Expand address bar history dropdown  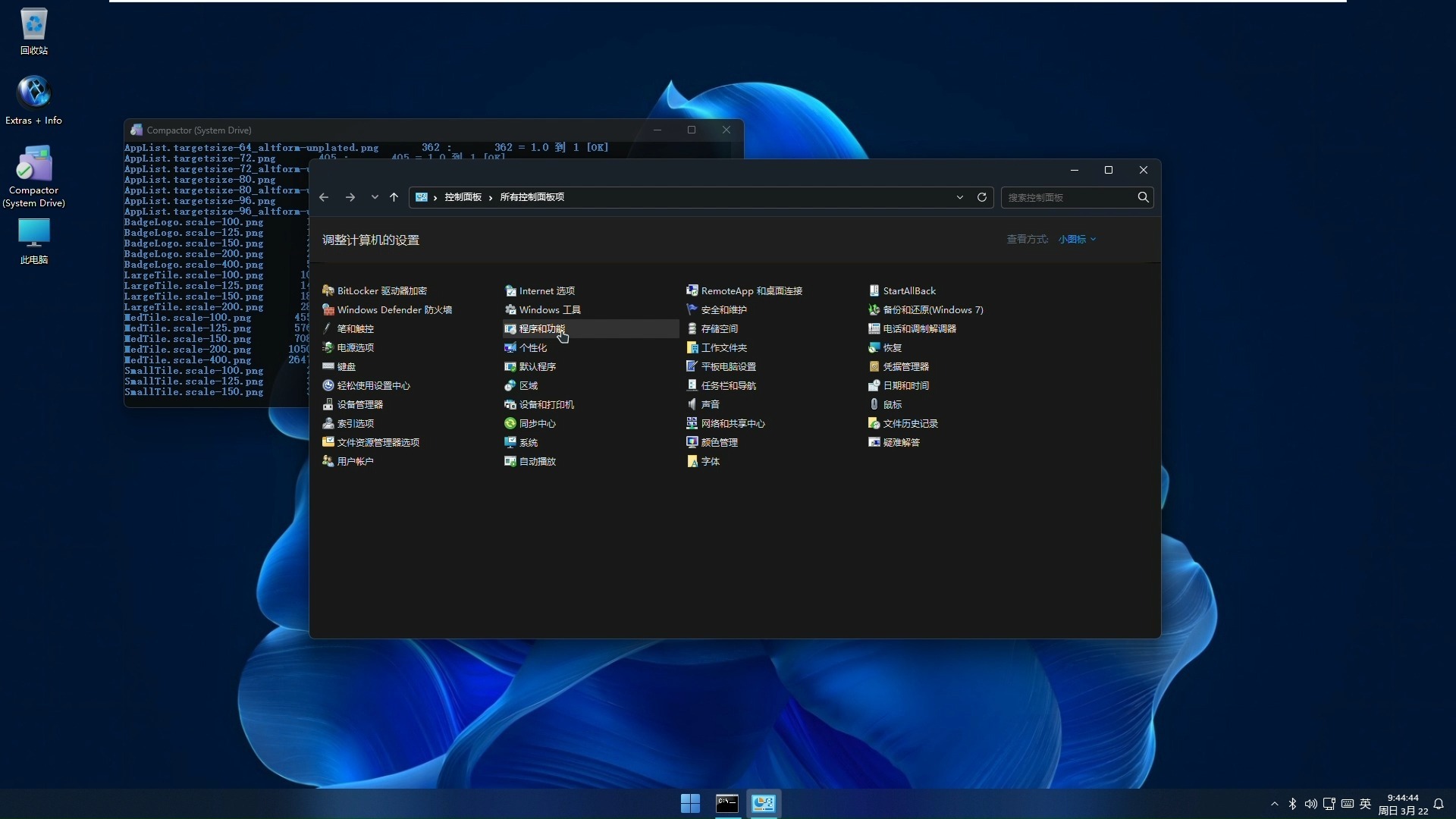pos(960,197)
